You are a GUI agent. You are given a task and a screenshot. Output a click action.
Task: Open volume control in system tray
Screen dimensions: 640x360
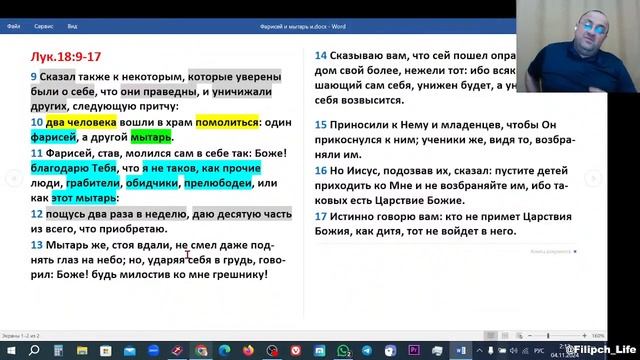[513, 351]
